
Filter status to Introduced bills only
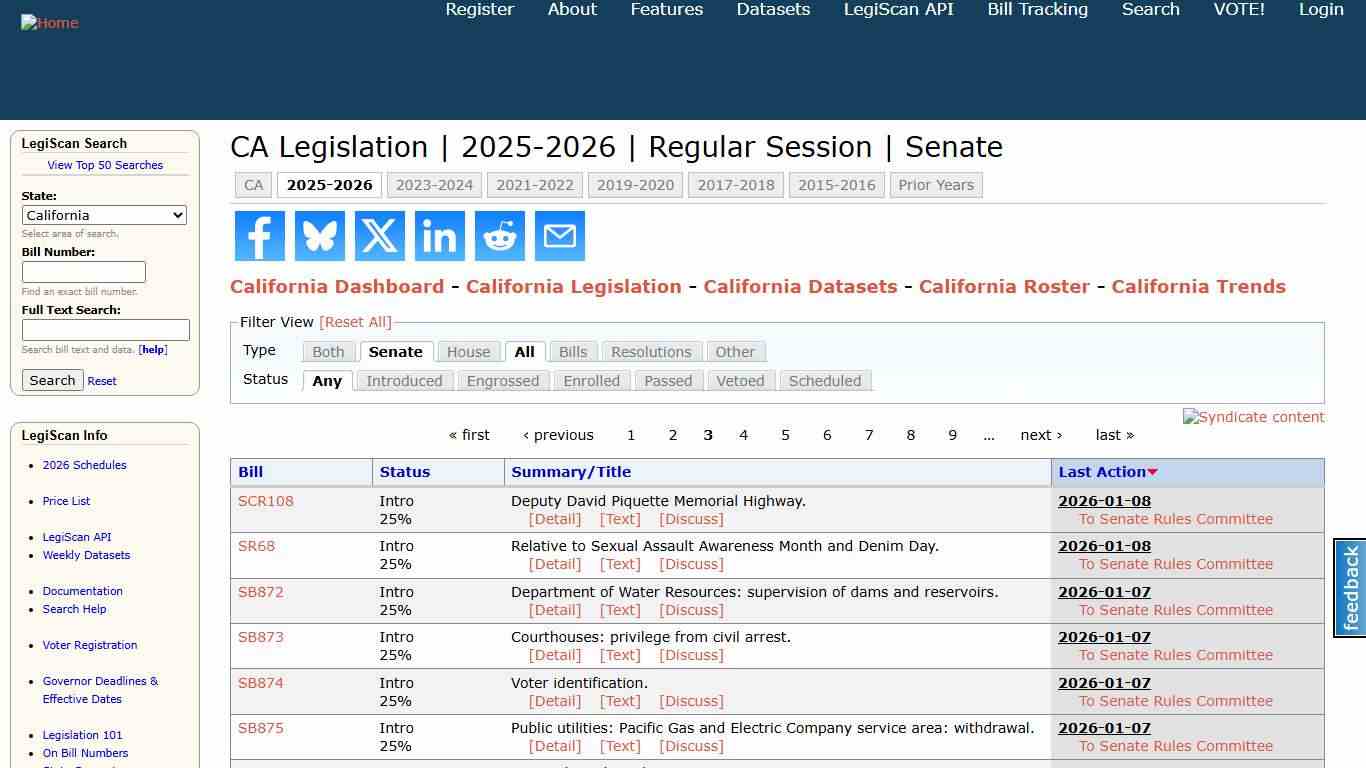pos(404,381)
